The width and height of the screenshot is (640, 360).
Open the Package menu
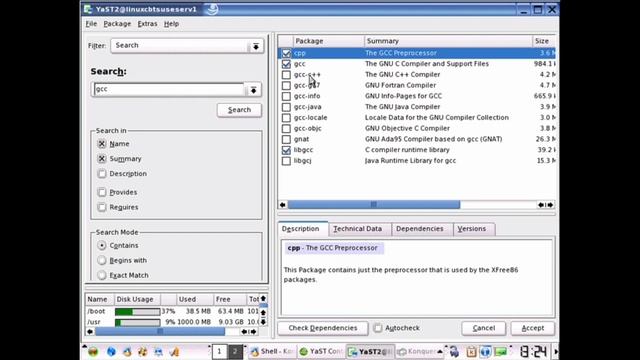point(117,24)
